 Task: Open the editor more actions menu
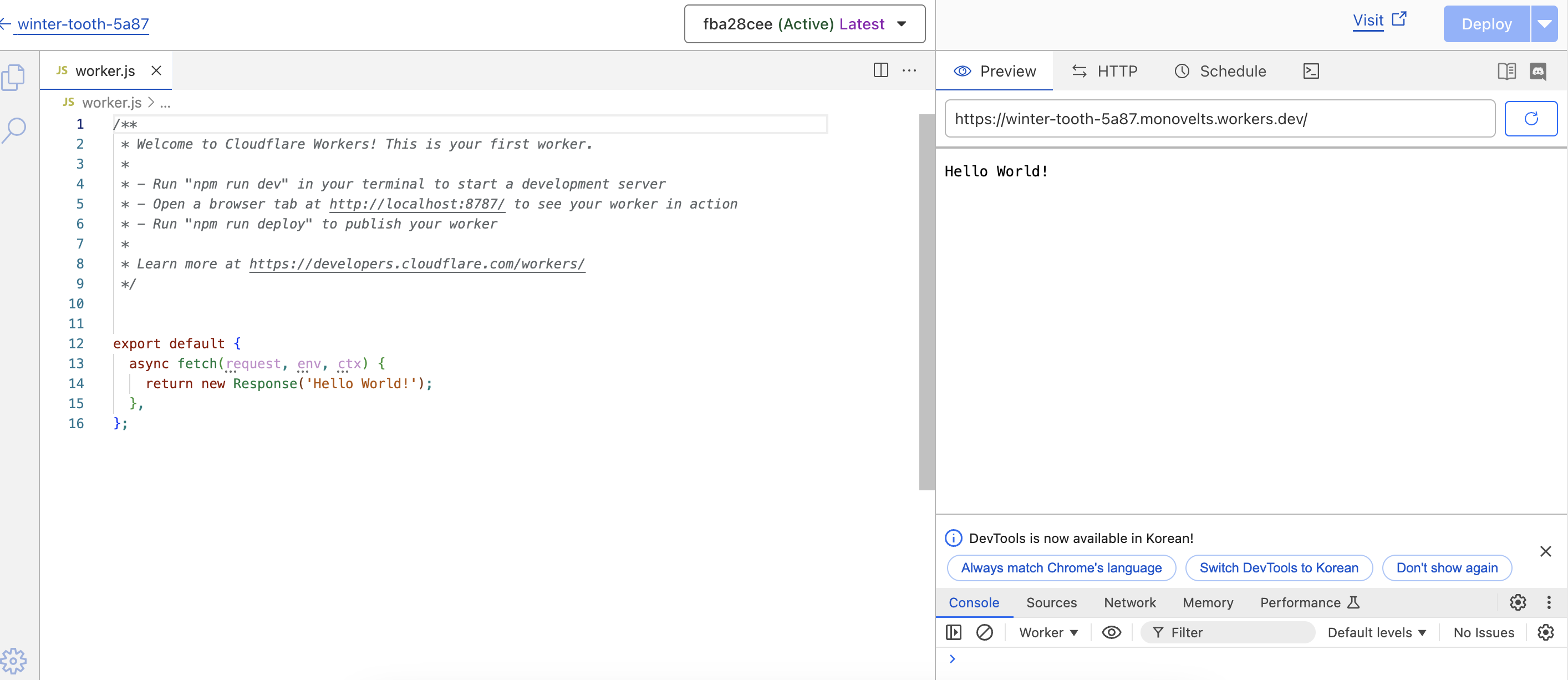909,70
